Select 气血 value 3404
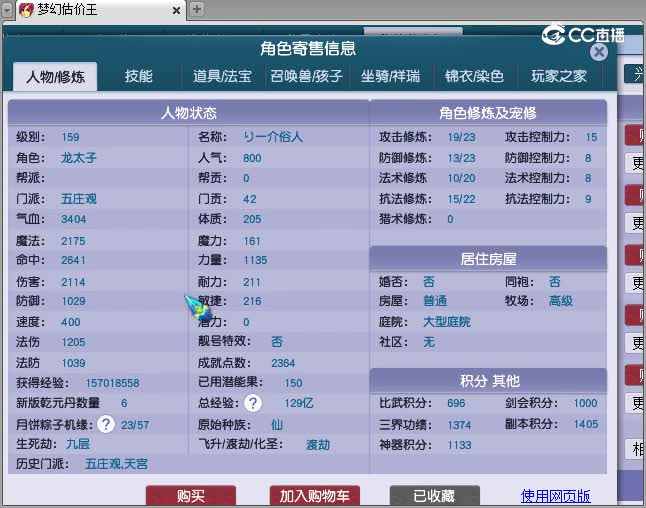Image resolution: width=646 pixels, height=508 pixels. coord(74,219)
